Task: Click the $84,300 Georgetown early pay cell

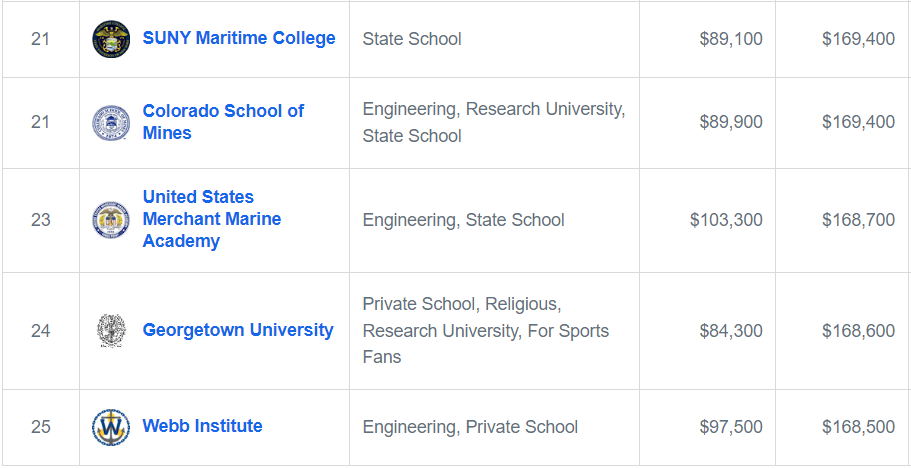Action: pyautogui.click(x=708, y=331)
